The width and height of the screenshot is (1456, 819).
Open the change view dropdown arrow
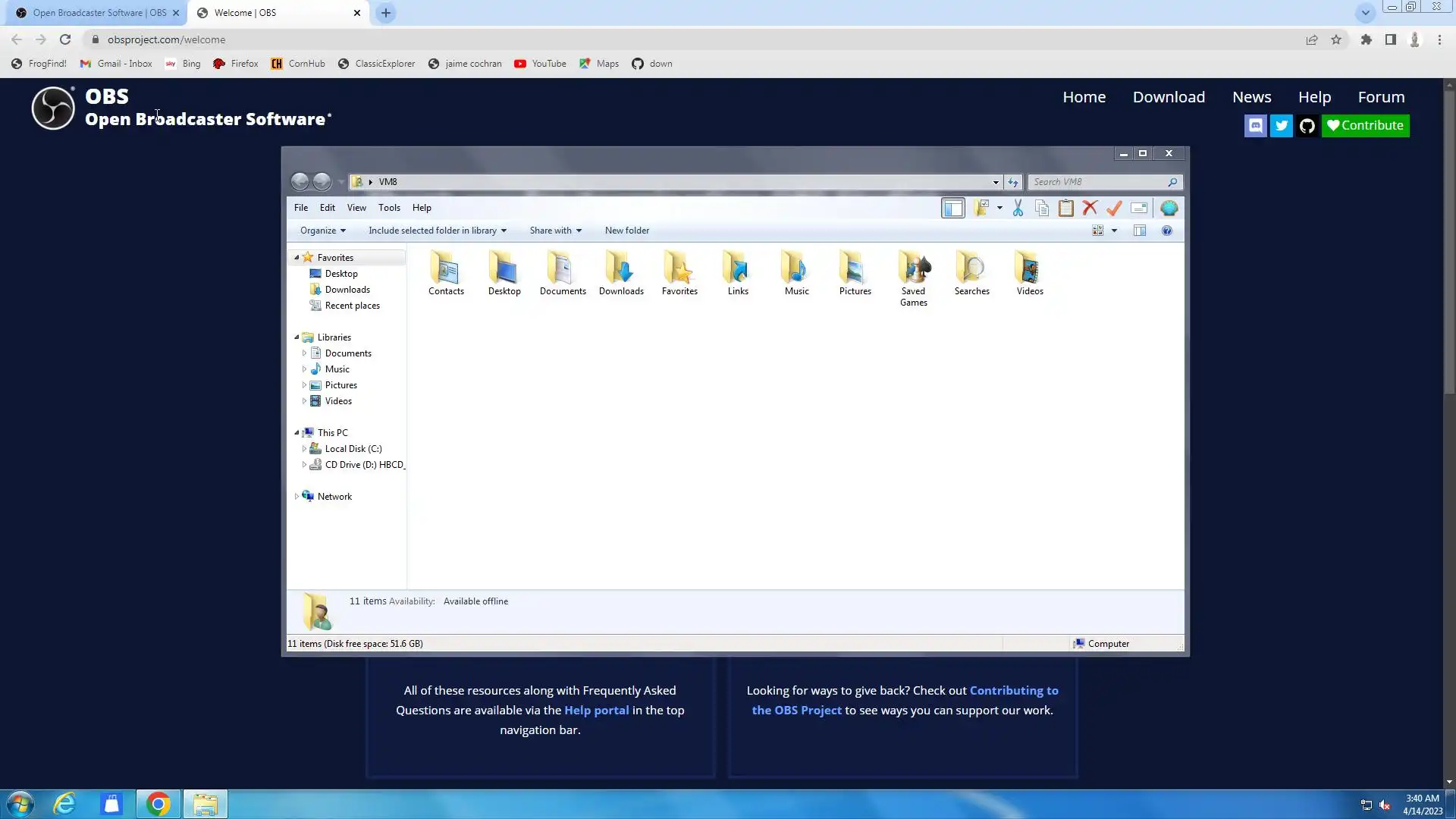pyautogui.click(x=1114, y=231)
